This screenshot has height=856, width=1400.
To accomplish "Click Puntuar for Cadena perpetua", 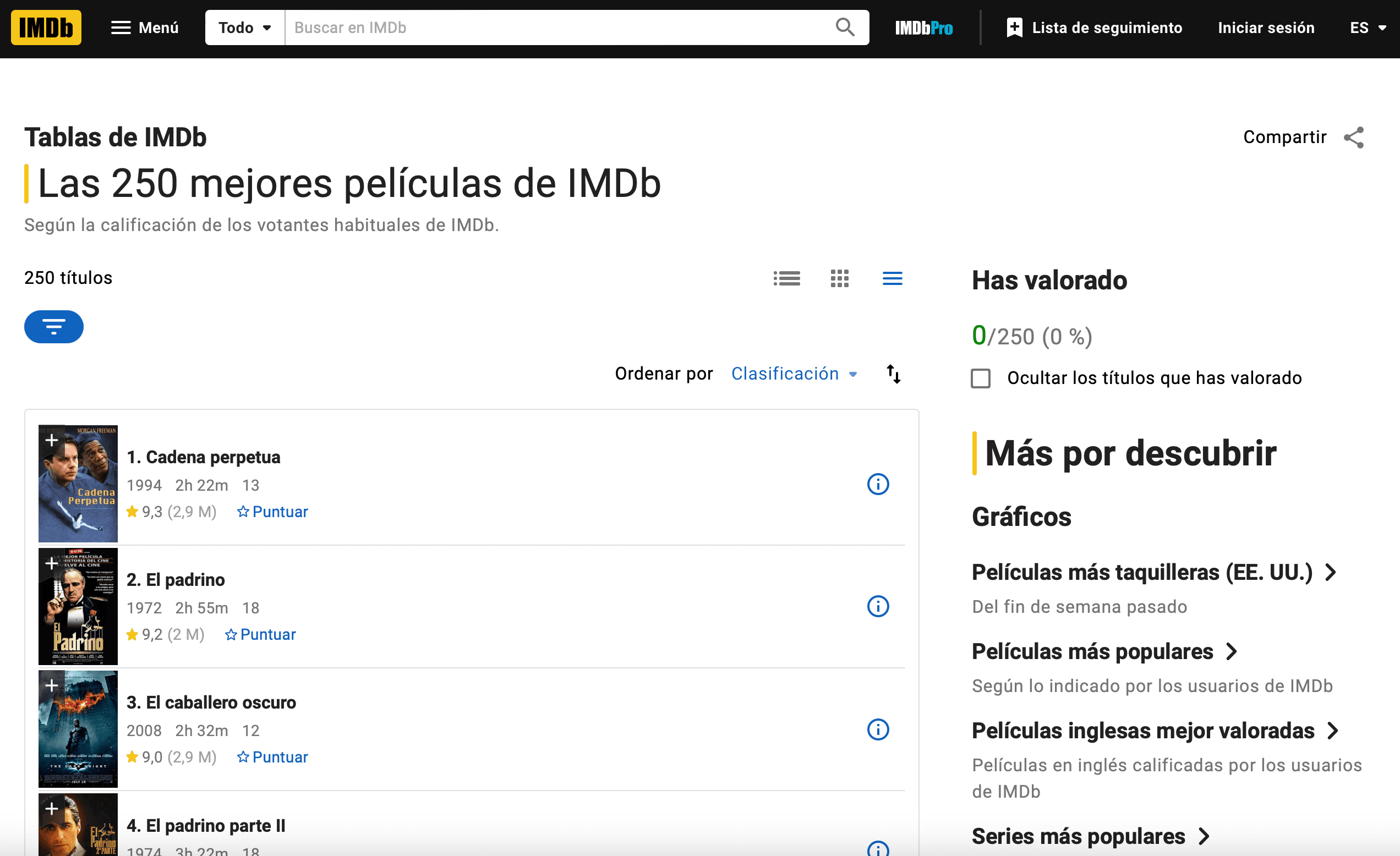I will tap(273, 512).
